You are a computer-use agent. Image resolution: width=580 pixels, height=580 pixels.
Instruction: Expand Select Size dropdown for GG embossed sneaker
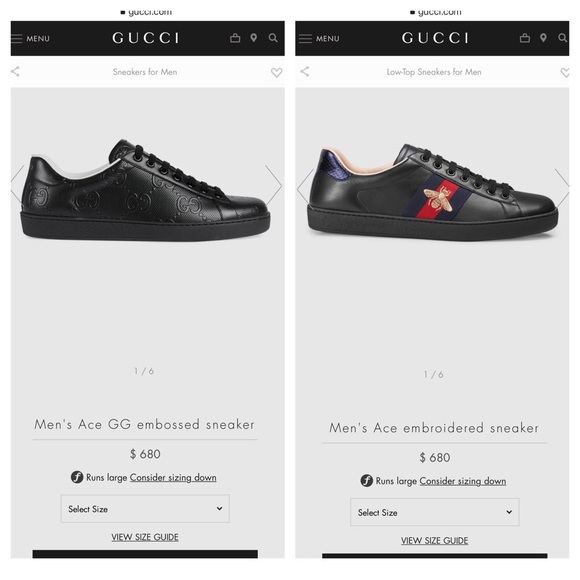tap(145, 509)
